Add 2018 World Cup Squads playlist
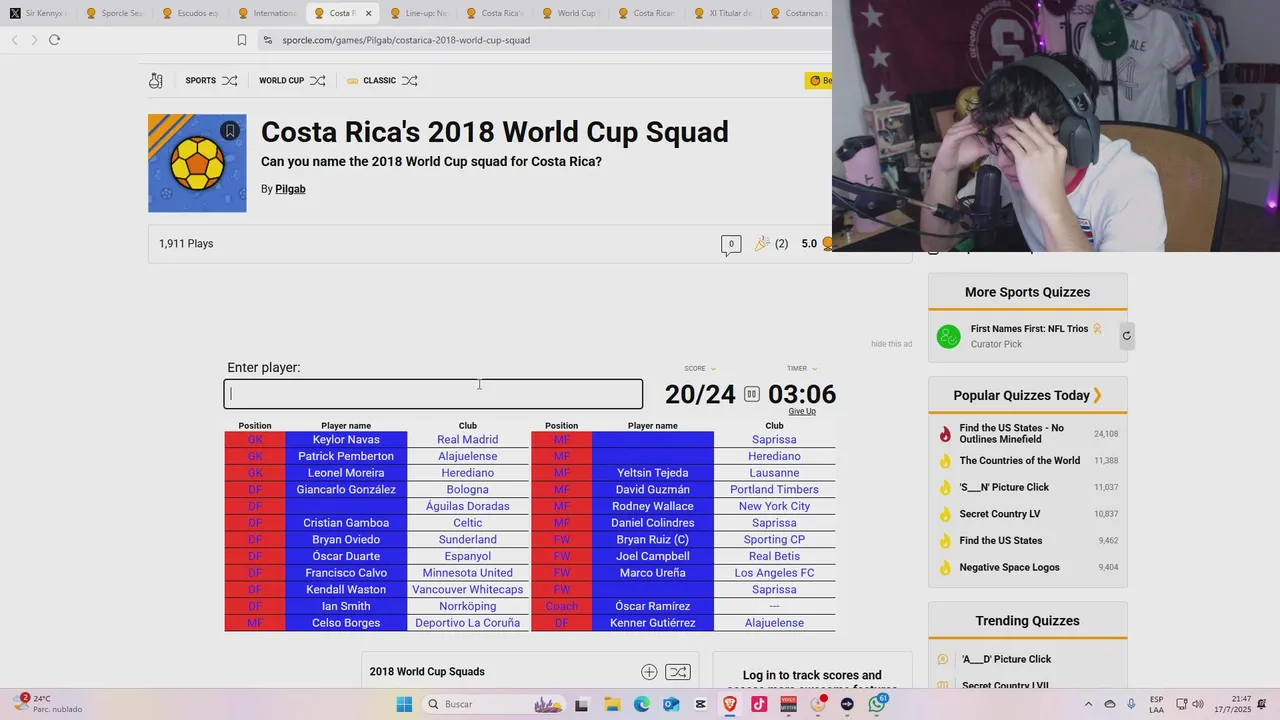The width and height of the screenshot is (1280, 720). click(649, 672)
